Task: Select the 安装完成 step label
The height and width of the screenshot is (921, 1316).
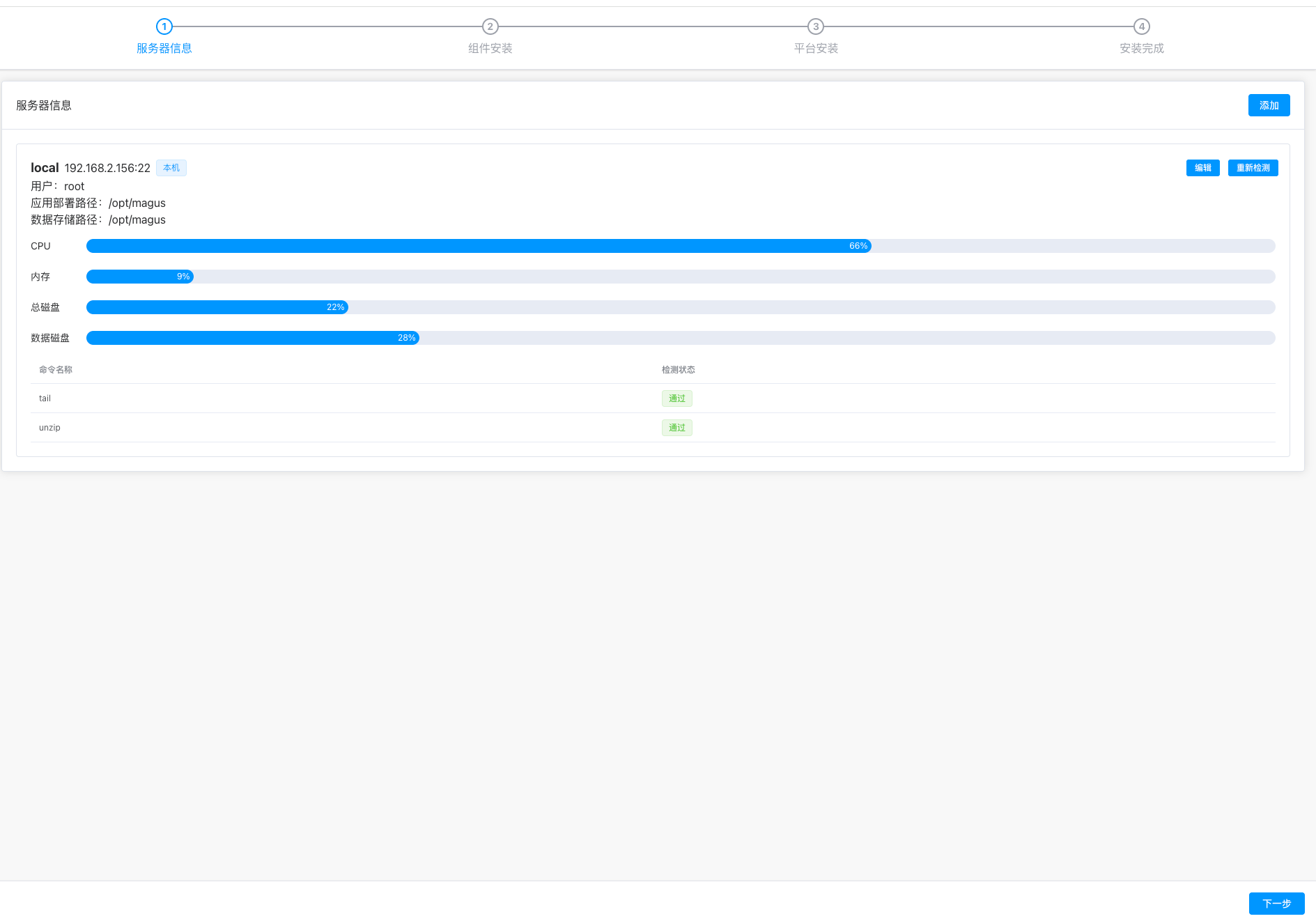Action: click(x=1141, y=48)
